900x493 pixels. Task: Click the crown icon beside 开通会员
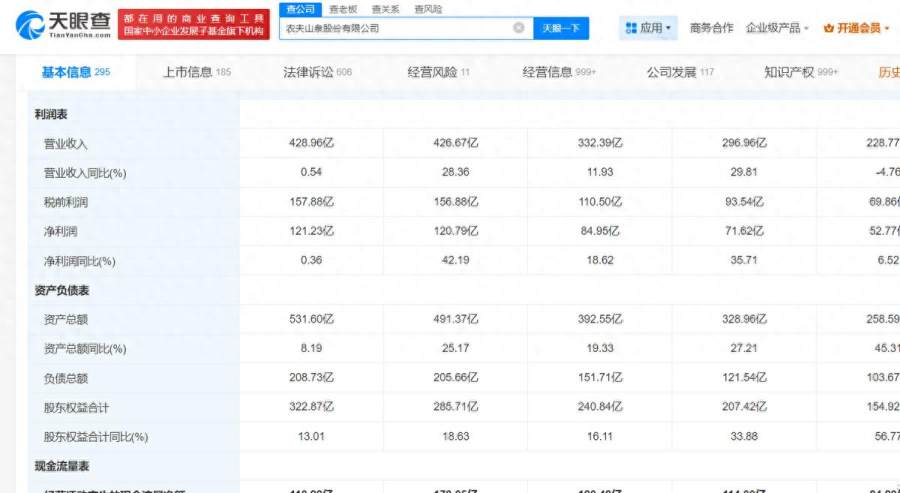pos(829,28)
